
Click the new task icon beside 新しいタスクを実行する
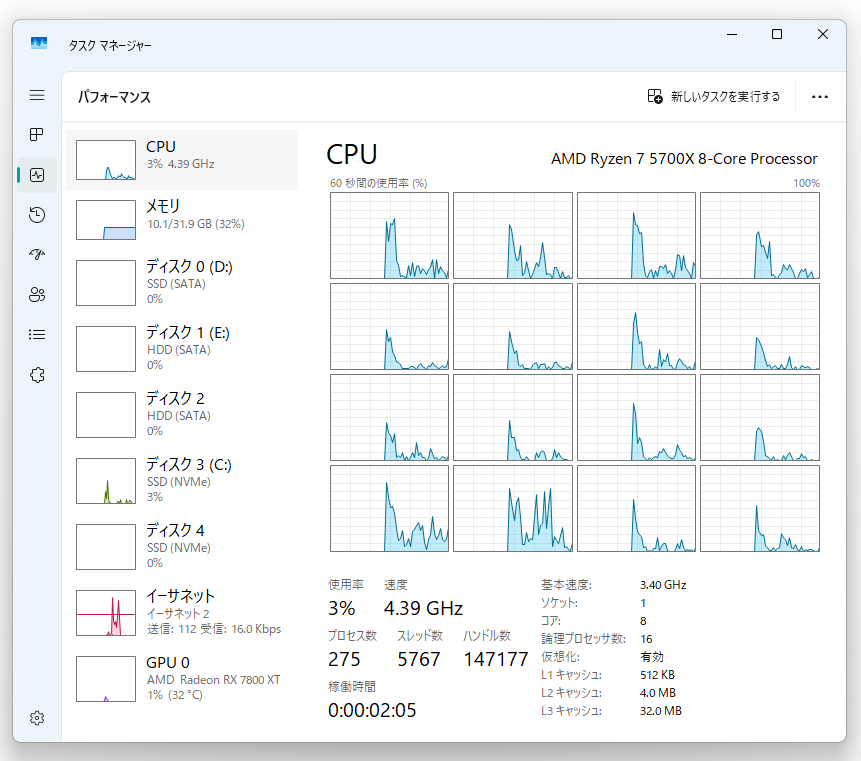click(655, 97)
